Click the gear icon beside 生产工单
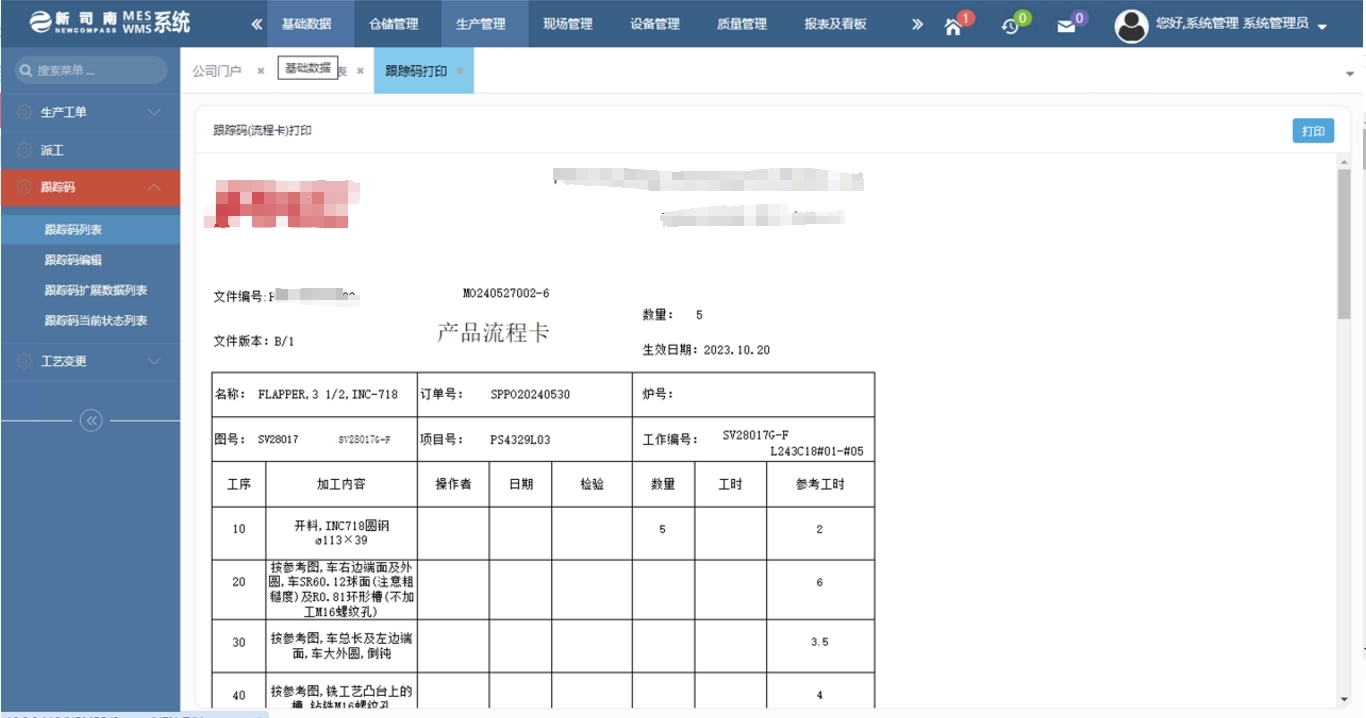This screenshot has width=1366, height=718. pos(25,113)
